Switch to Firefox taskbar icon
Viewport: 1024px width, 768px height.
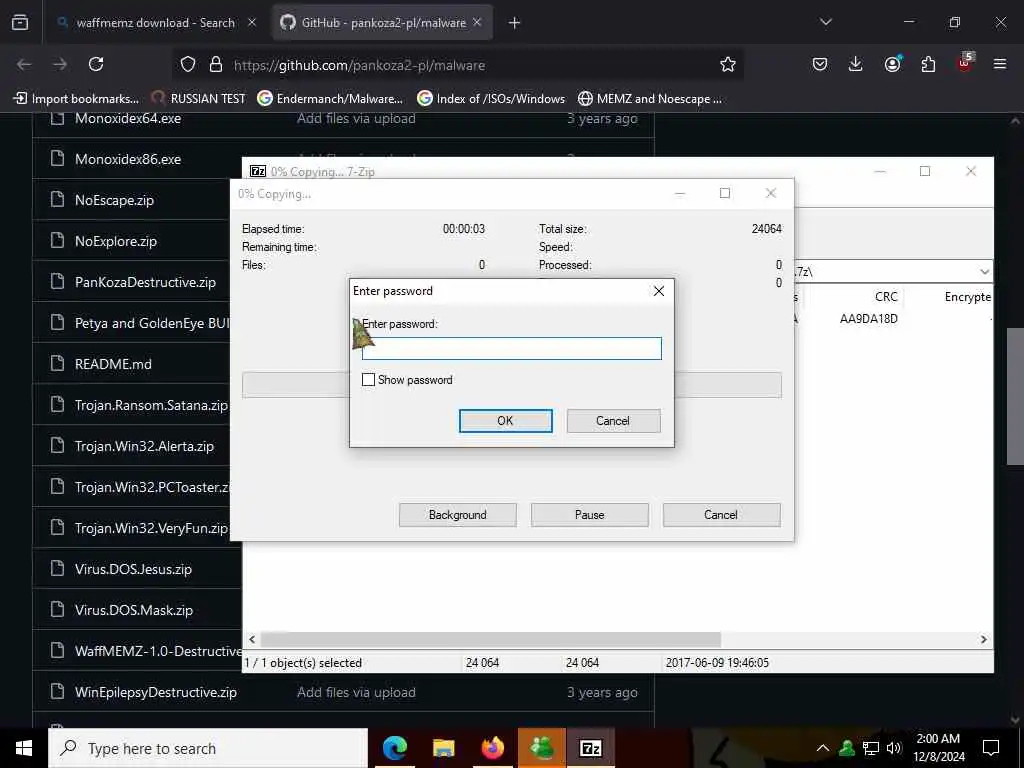(x=492, y=748)
